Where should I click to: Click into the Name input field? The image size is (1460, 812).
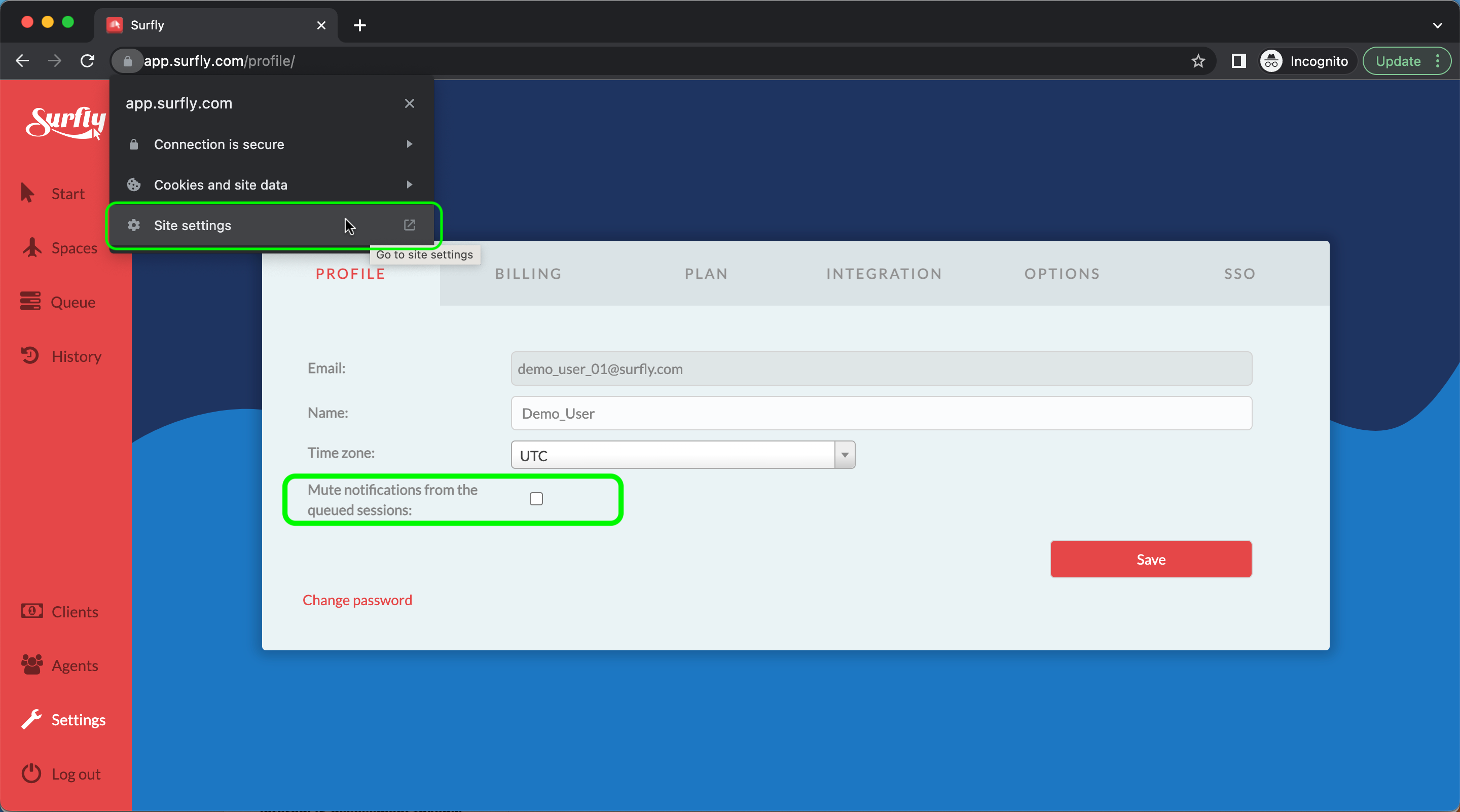(881, 413)
